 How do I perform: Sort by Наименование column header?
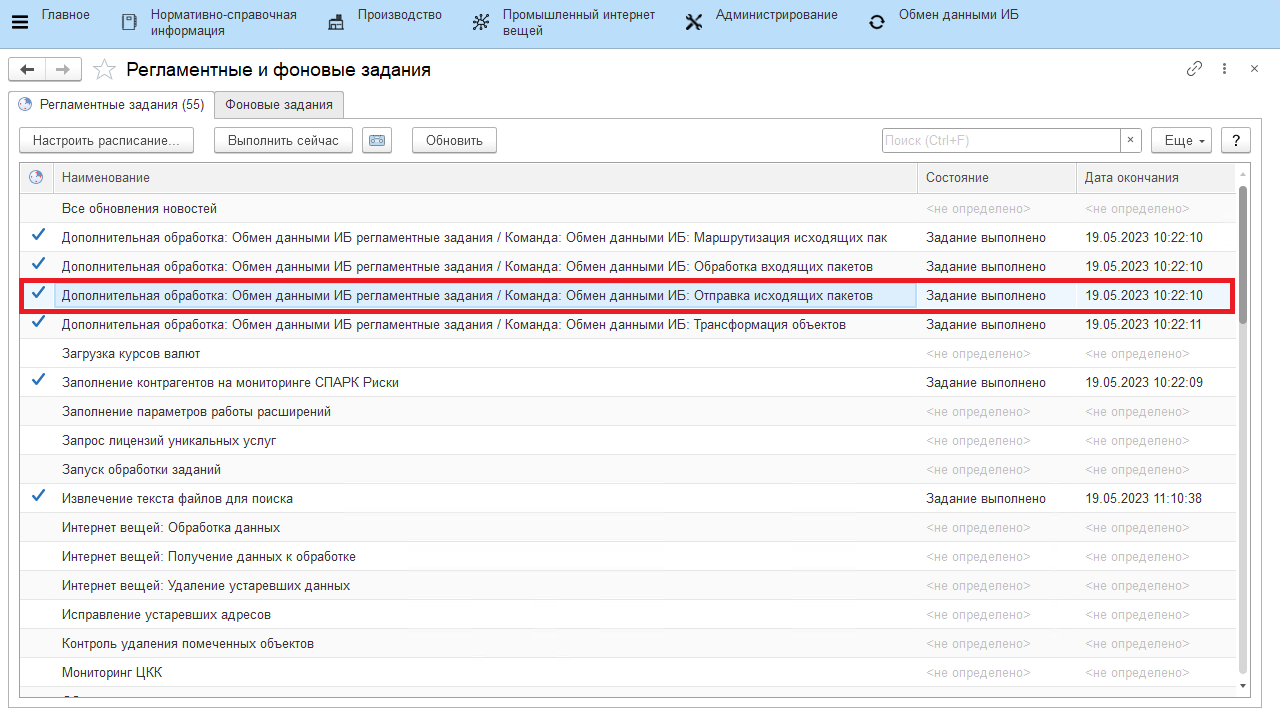[x=106, y=178]
